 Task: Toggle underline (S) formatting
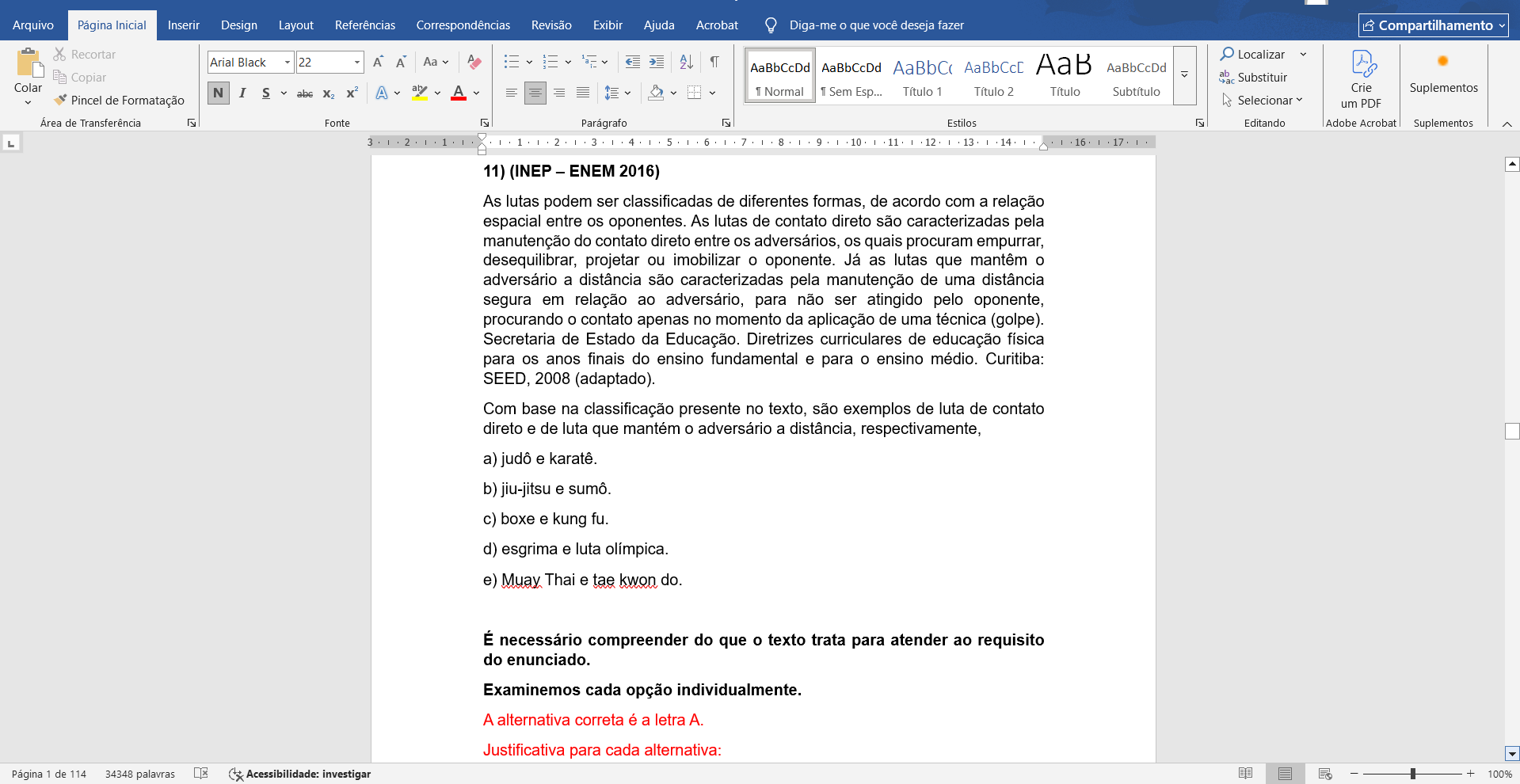(x=266, y=93)
